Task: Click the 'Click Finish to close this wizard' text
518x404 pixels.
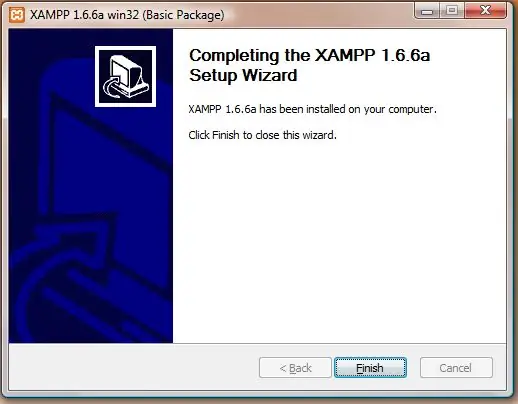Action: [262, 135]
